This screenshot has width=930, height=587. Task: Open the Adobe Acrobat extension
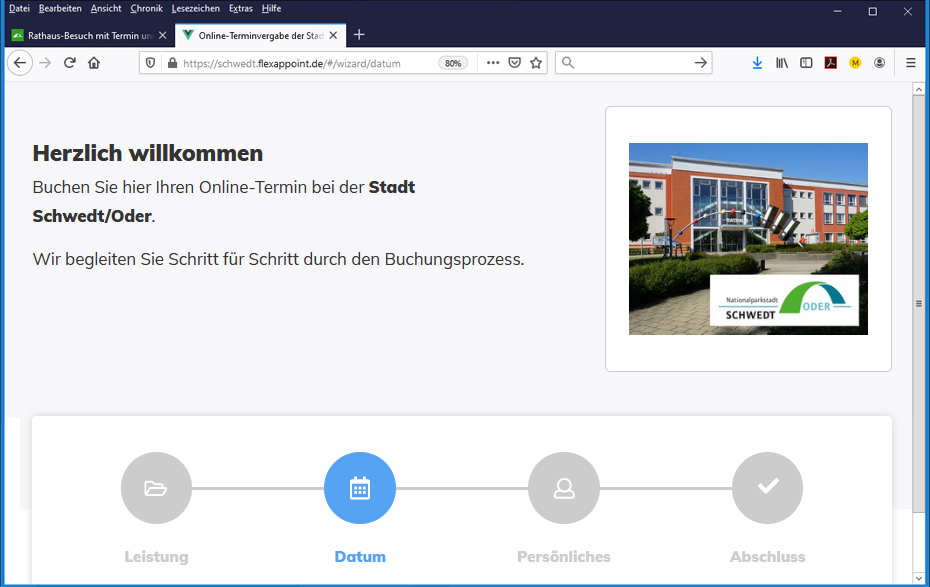coord(830,62)
